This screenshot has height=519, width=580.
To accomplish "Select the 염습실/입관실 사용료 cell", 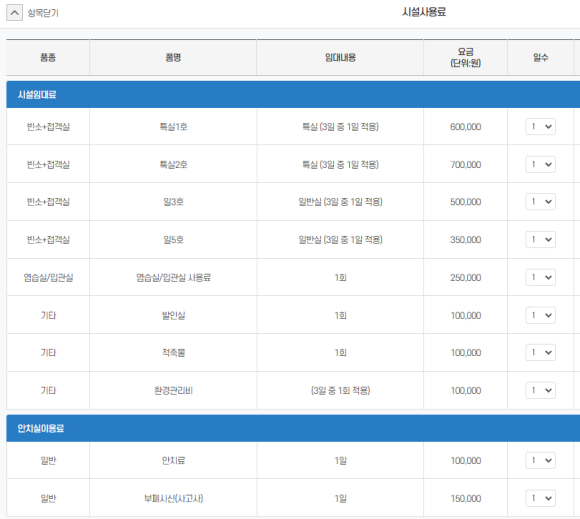I will pyautogui.click(x=173, y=277).
